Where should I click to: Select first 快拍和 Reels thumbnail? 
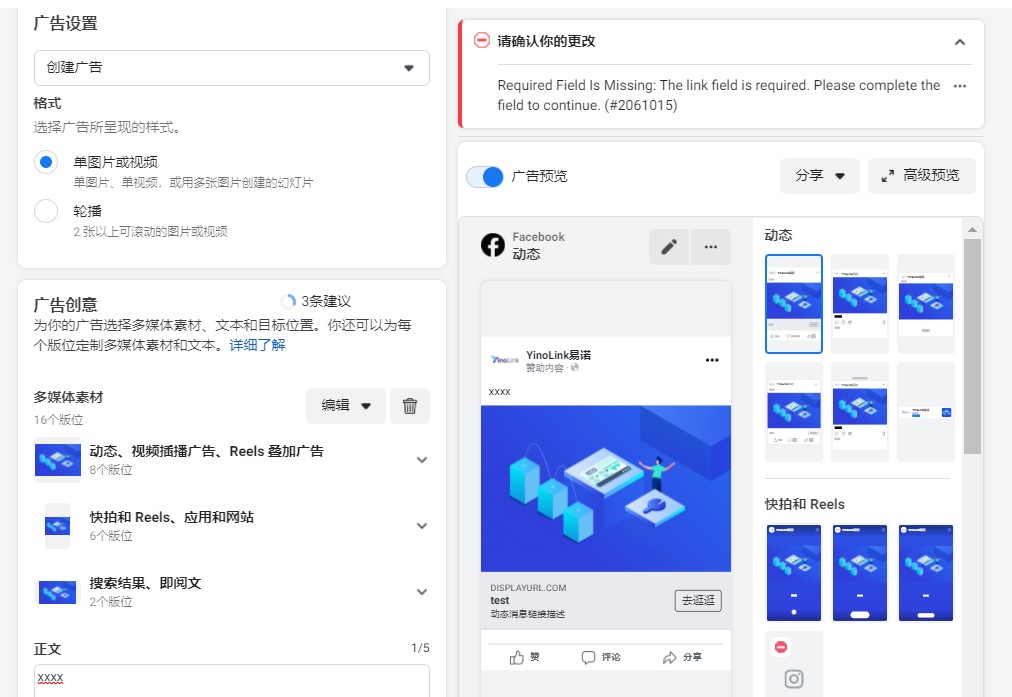(794, 572)
